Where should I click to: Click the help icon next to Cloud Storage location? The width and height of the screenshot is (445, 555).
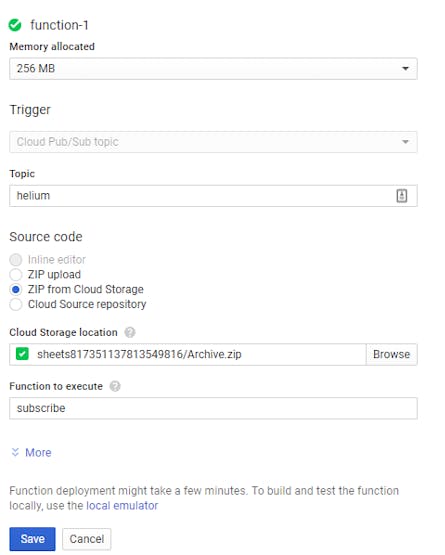coord(130,332)
